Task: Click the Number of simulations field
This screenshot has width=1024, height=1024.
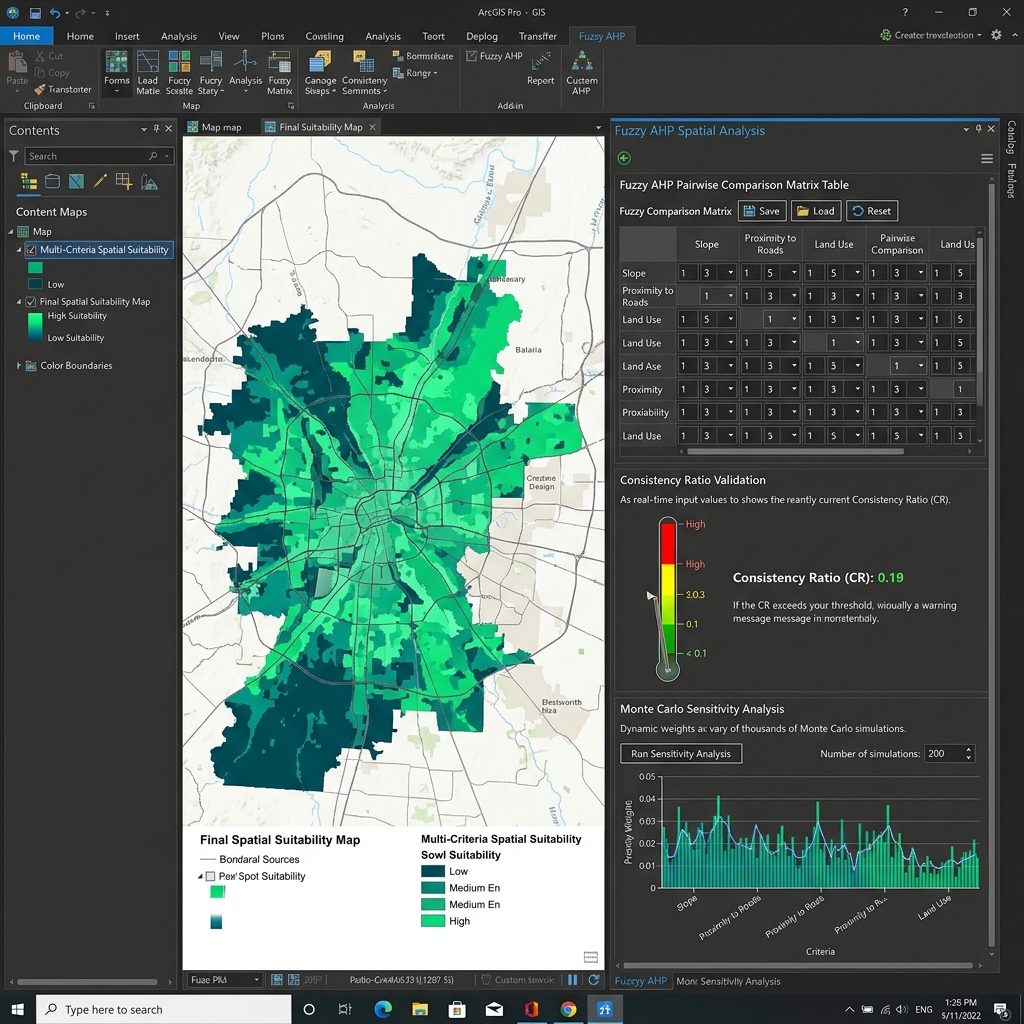Action: (944, 754)
